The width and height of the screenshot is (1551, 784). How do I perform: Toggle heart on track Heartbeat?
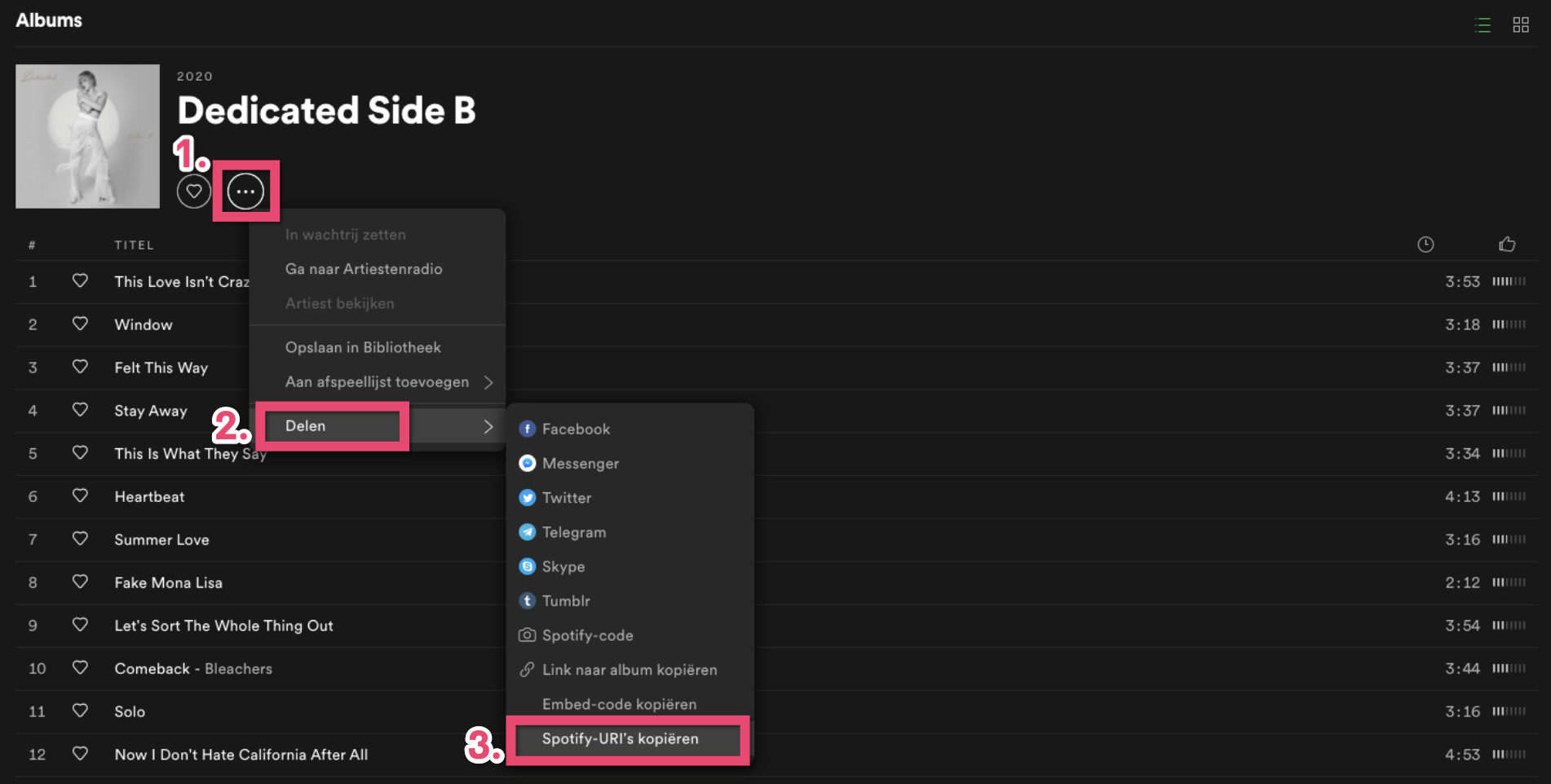[x=80, y=496]
